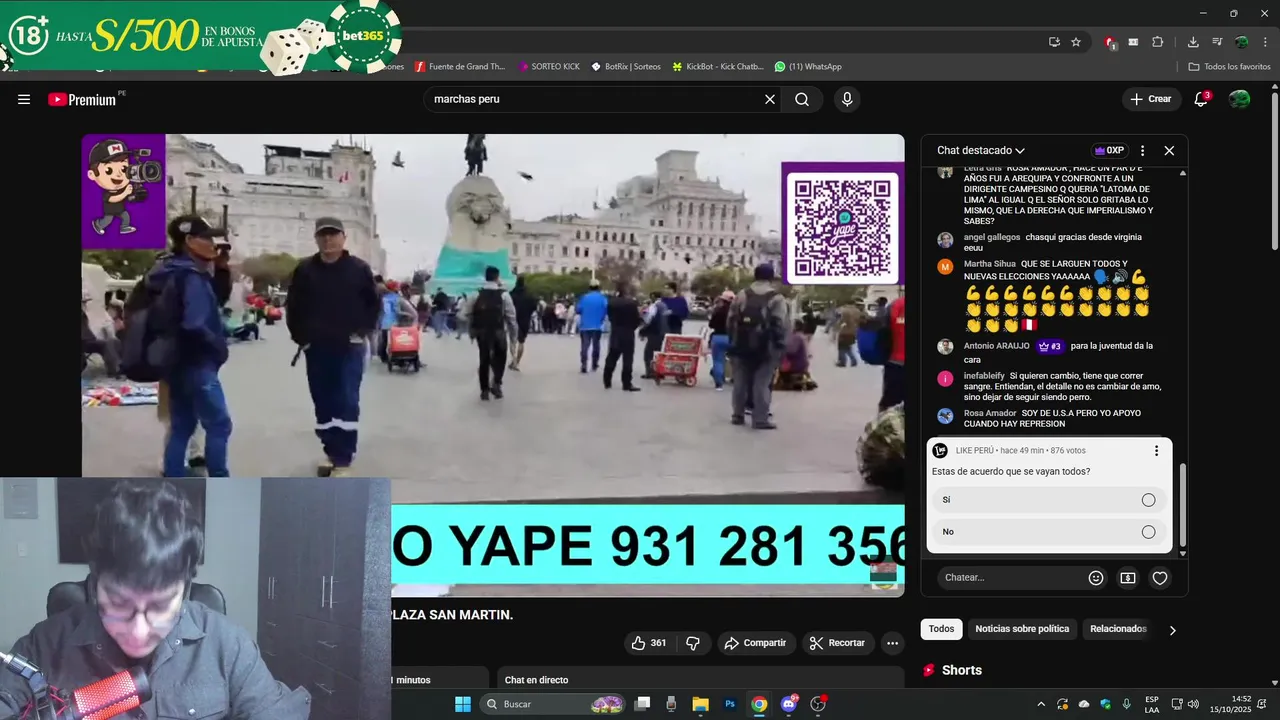This screenshot has width=1280, height=720.
Task: Open Chrome media controls icon
Action: pos(1217,42)
